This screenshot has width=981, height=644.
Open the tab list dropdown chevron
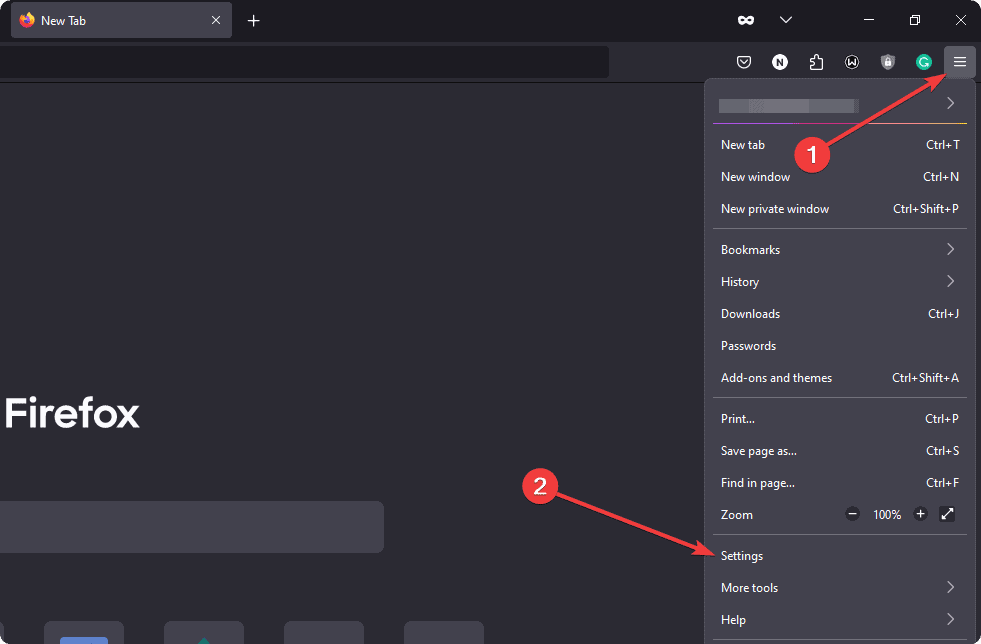tap(786, 19)
